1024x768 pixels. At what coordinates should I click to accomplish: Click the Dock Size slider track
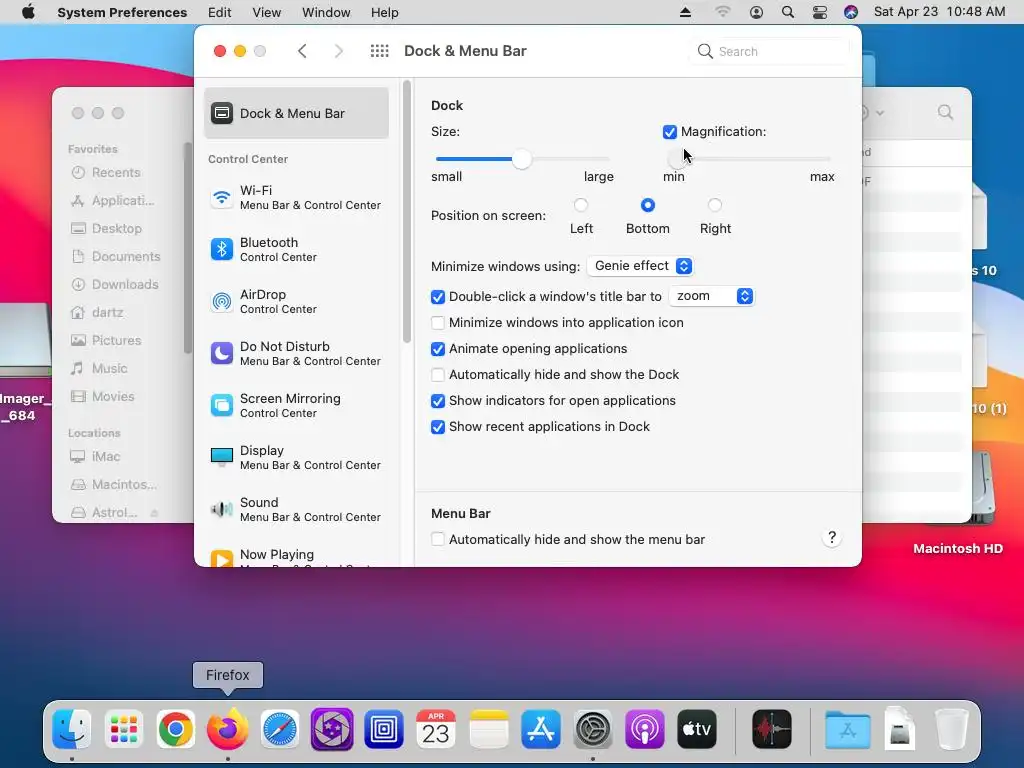click(522, 159)
